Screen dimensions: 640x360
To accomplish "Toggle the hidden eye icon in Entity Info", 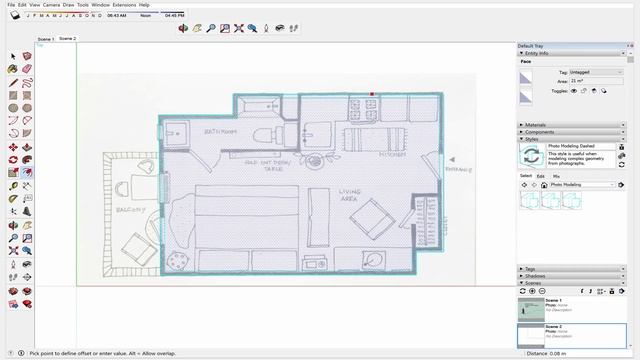I will coord(574,91).
